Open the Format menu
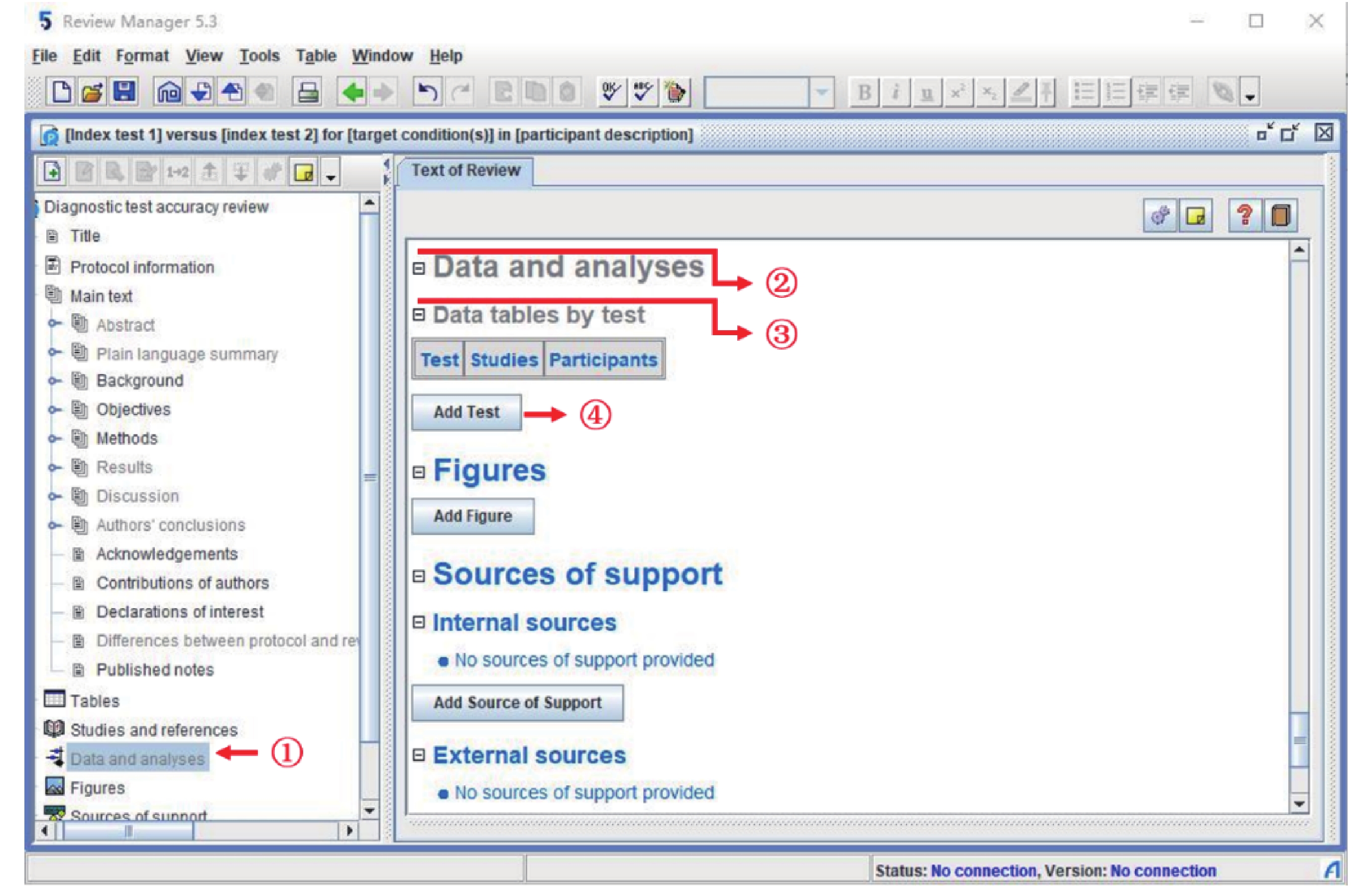This screenshot has width=1372, height=887. [142, 56]
